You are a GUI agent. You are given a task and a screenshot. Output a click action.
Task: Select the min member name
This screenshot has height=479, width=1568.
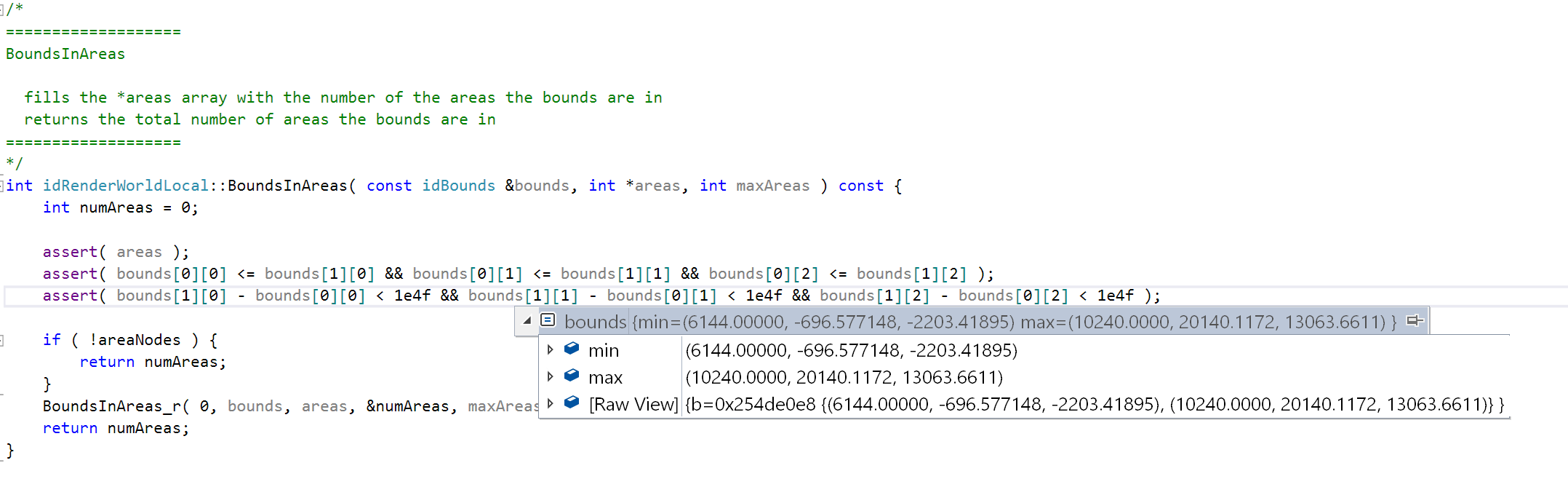[x=604, y=351]
